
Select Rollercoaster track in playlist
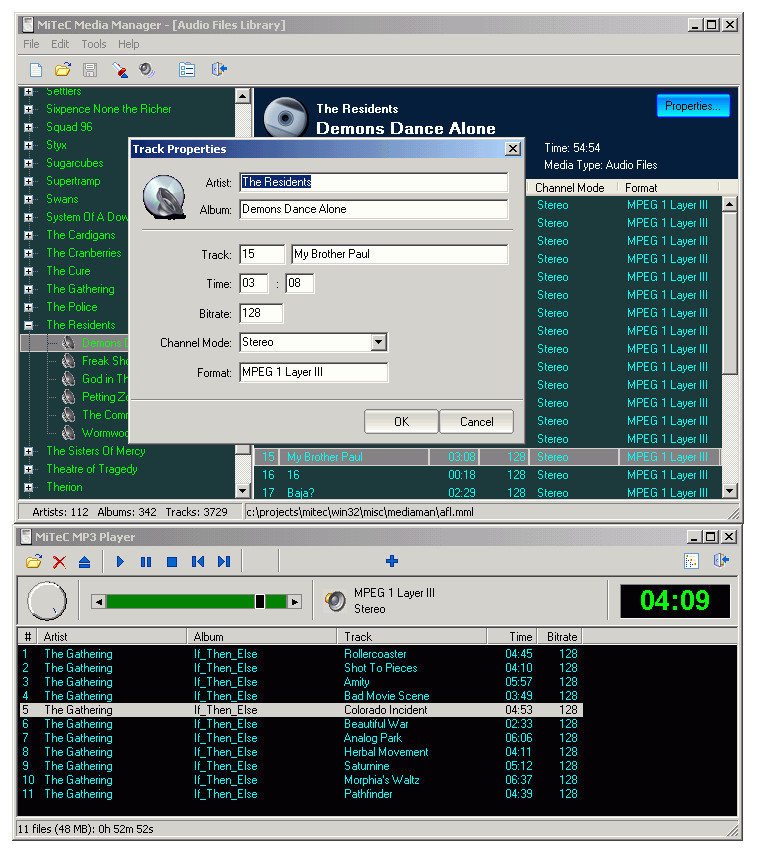point(300,654)
